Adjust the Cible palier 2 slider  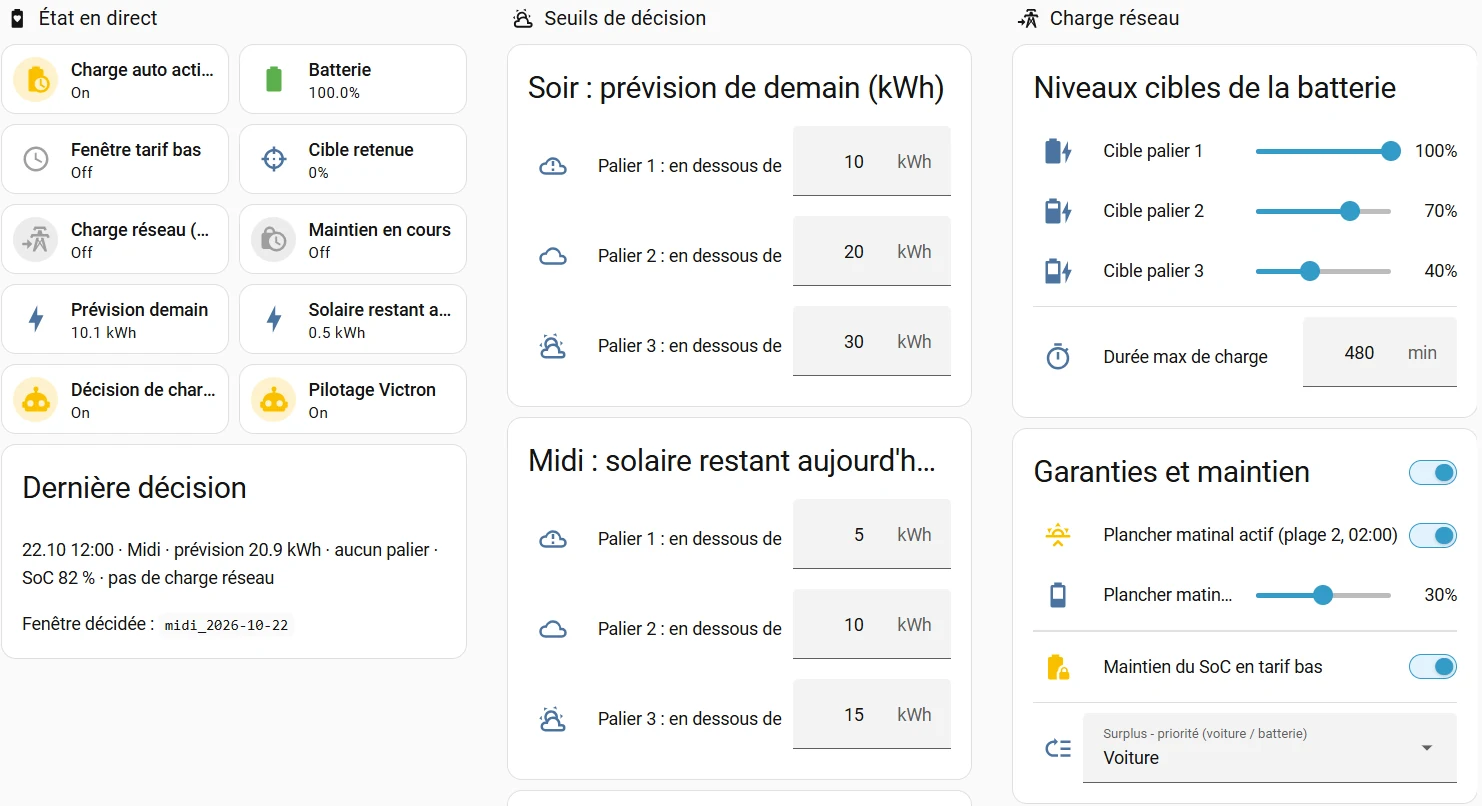pyautogui.click(x=1323, y=211)
